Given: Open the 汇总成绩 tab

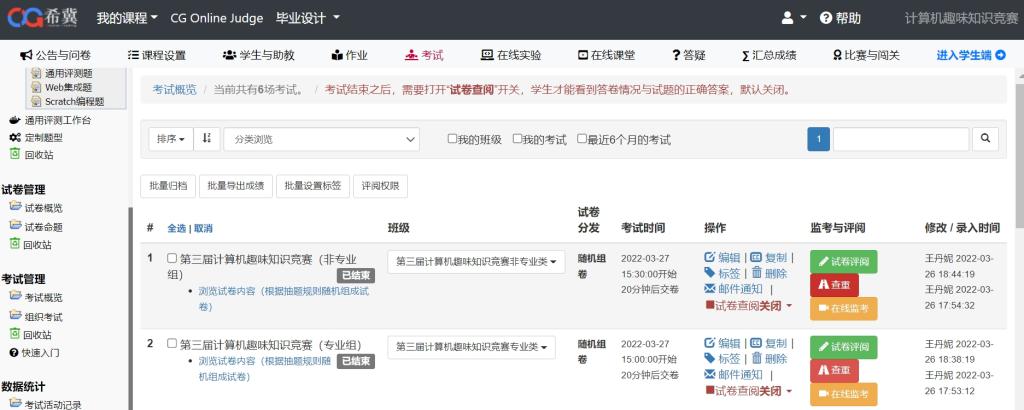Looking at the screenshot, I should pyautogui.click(x=768, y=55).
